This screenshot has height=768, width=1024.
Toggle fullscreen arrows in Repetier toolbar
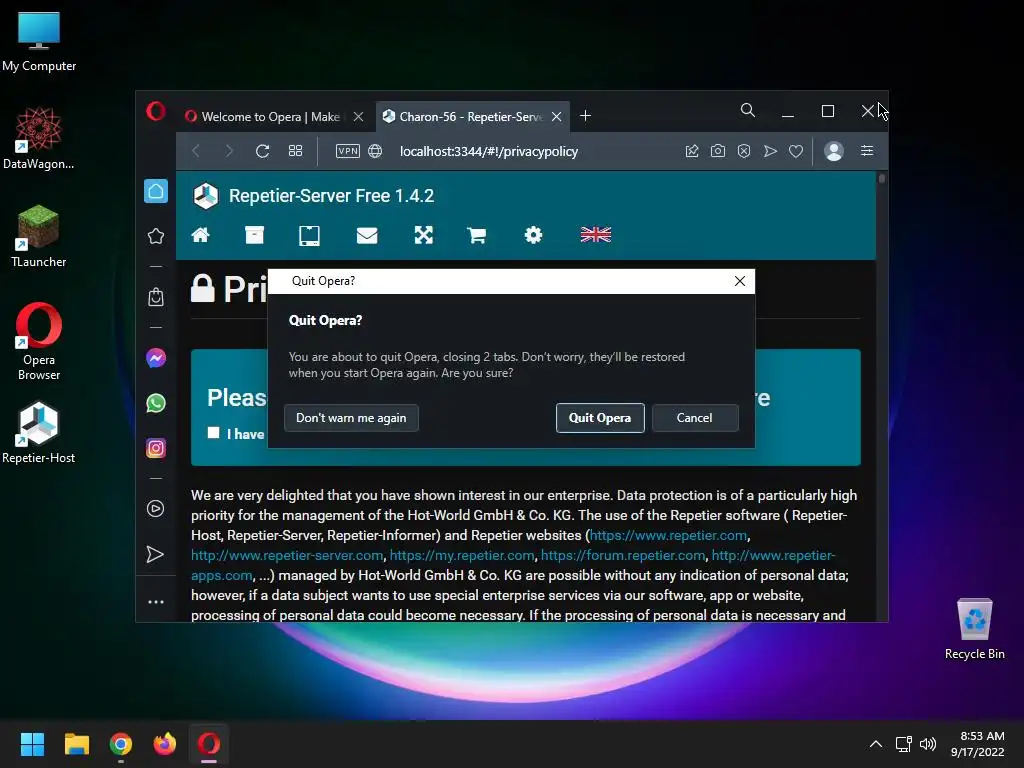(423, 235)
